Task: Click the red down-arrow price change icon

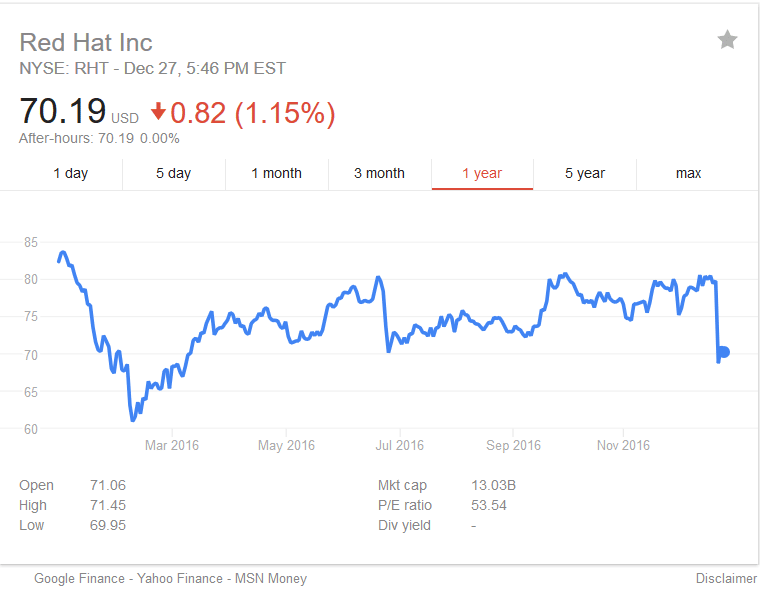Action: click(158, 113)
